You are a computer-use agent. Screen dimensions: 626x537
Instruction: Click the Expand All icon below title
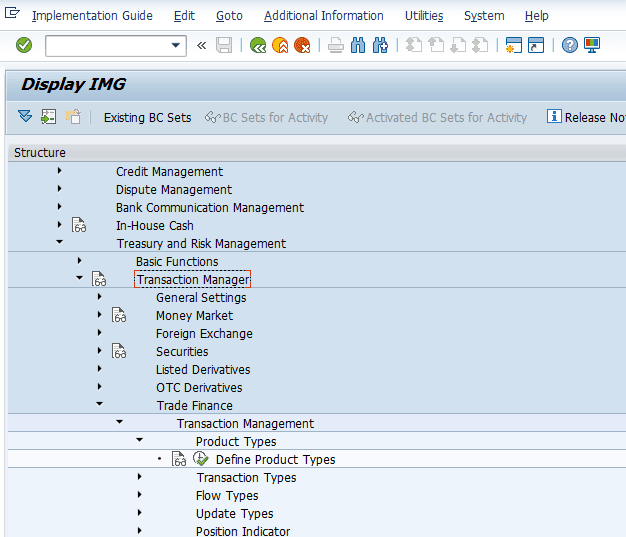point(25,117)
